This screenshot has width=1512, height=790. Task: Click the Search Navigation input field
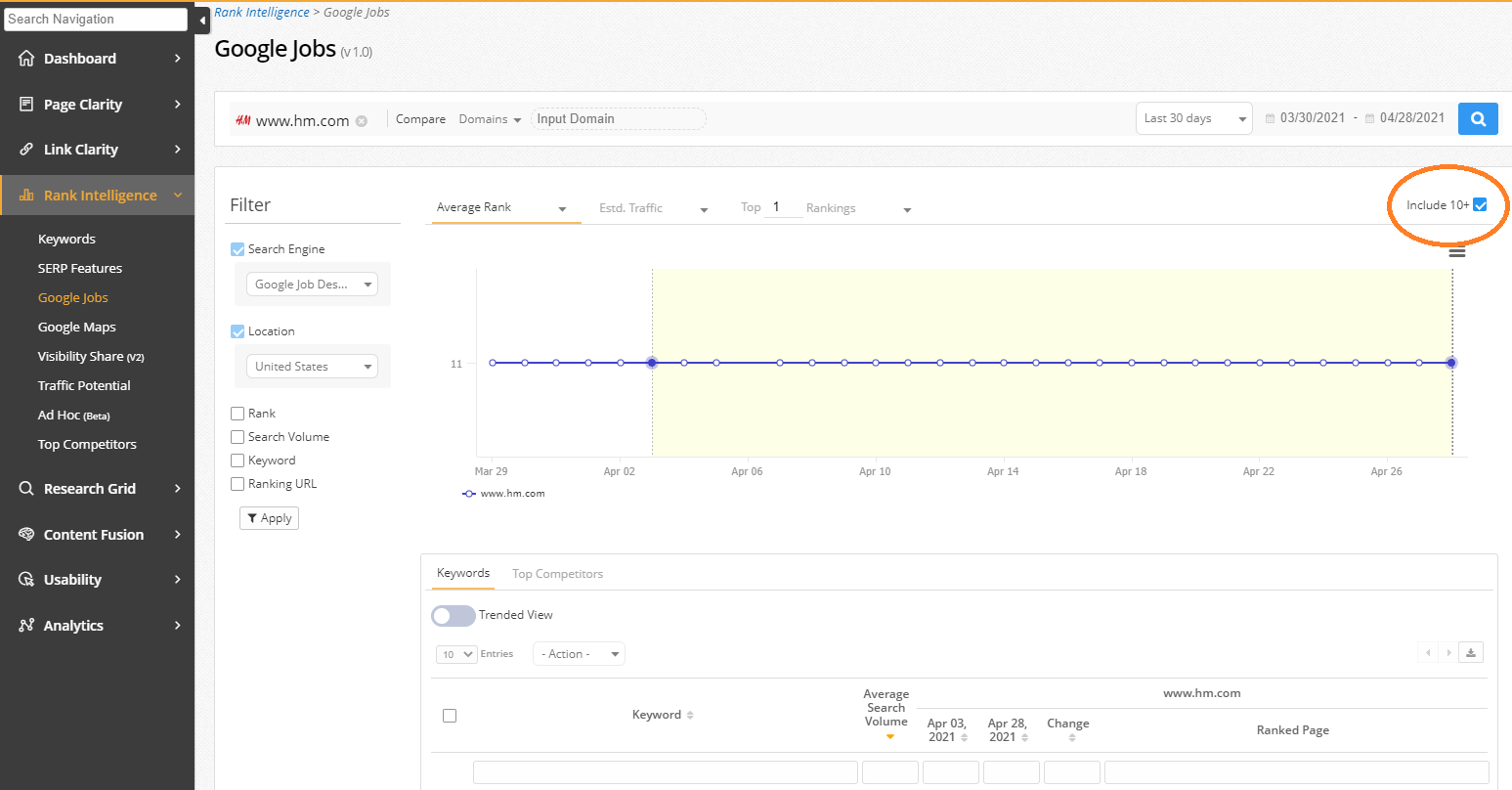[95, 20]
